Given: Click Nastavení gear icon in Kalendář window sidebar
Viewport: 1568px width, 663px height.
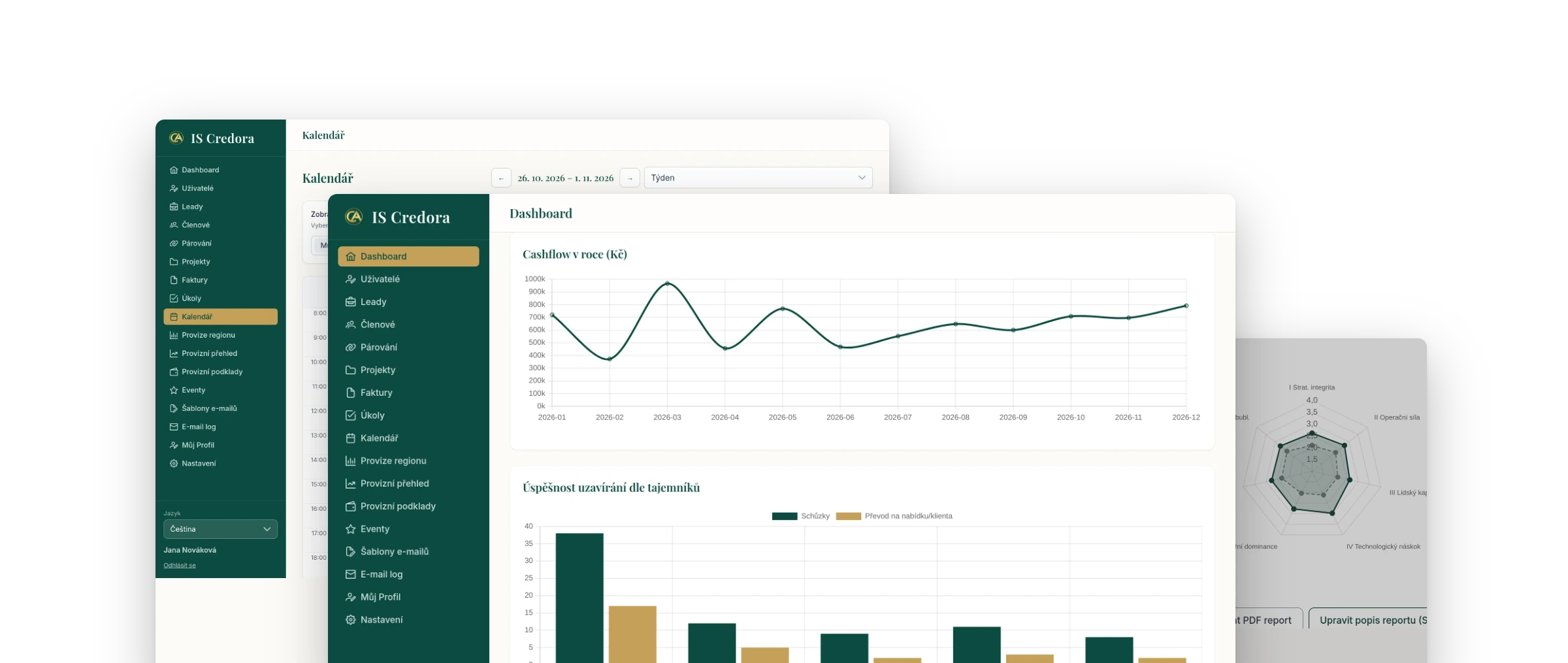Looking at the screenshot, I should click(174, 463).
